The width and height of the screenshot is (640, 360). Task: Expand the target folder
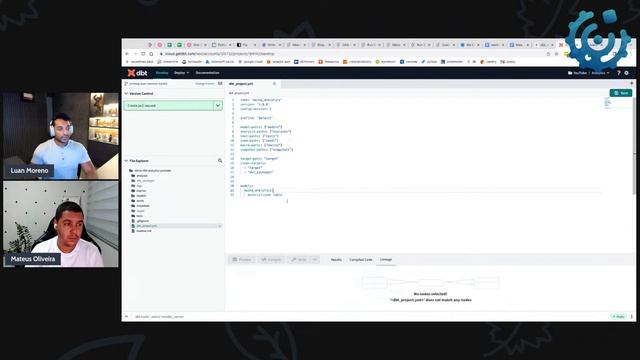138,211
